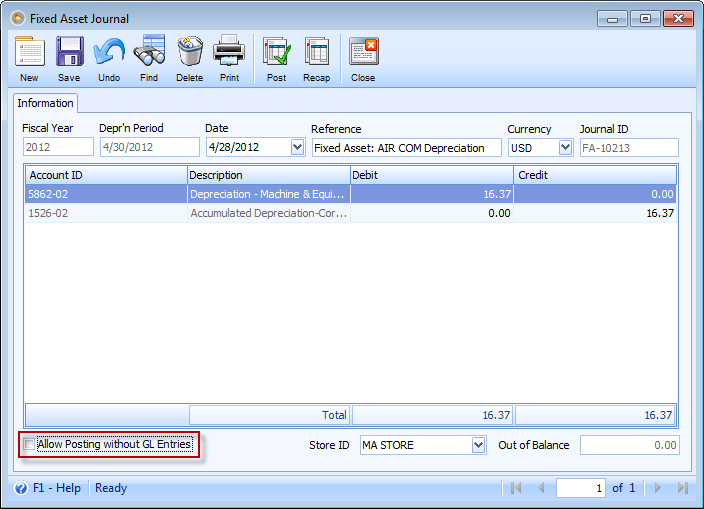Click debit 0.00 in row 1526-02

431,213
